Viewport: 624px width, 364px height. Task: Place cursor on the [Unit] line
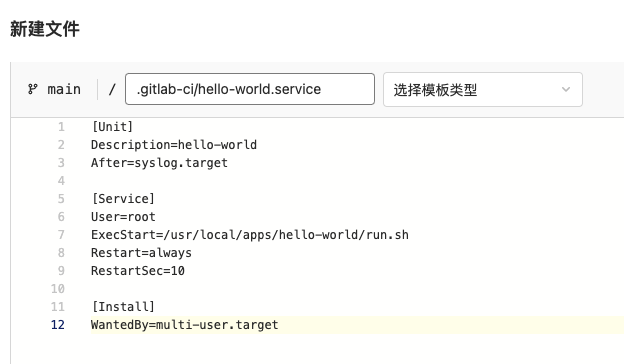112,127
